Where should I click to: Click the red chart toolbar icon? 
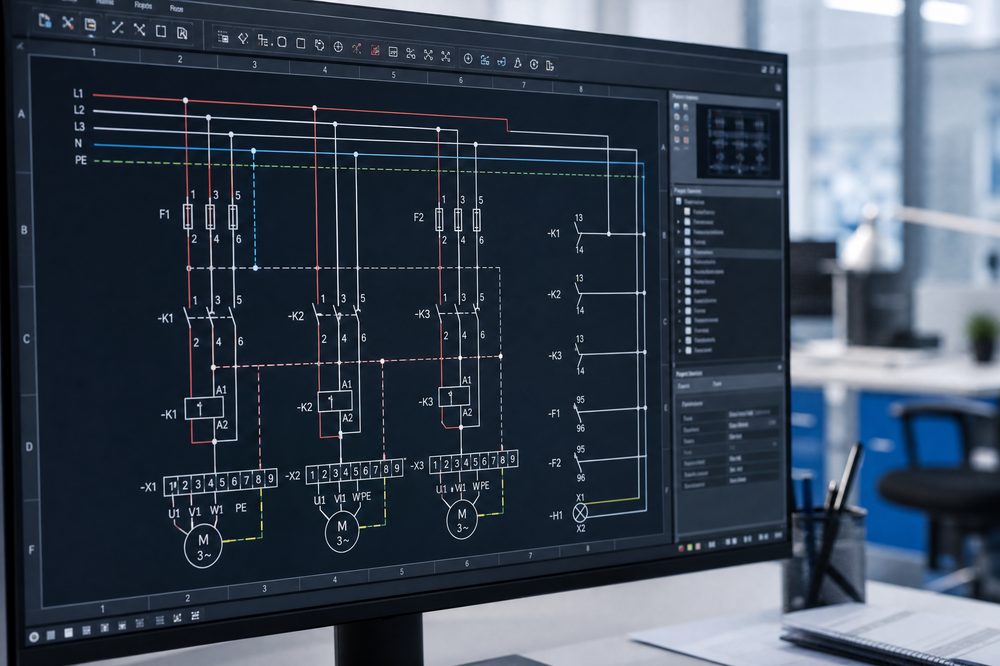pyautogui.click(x=375, y=50)
